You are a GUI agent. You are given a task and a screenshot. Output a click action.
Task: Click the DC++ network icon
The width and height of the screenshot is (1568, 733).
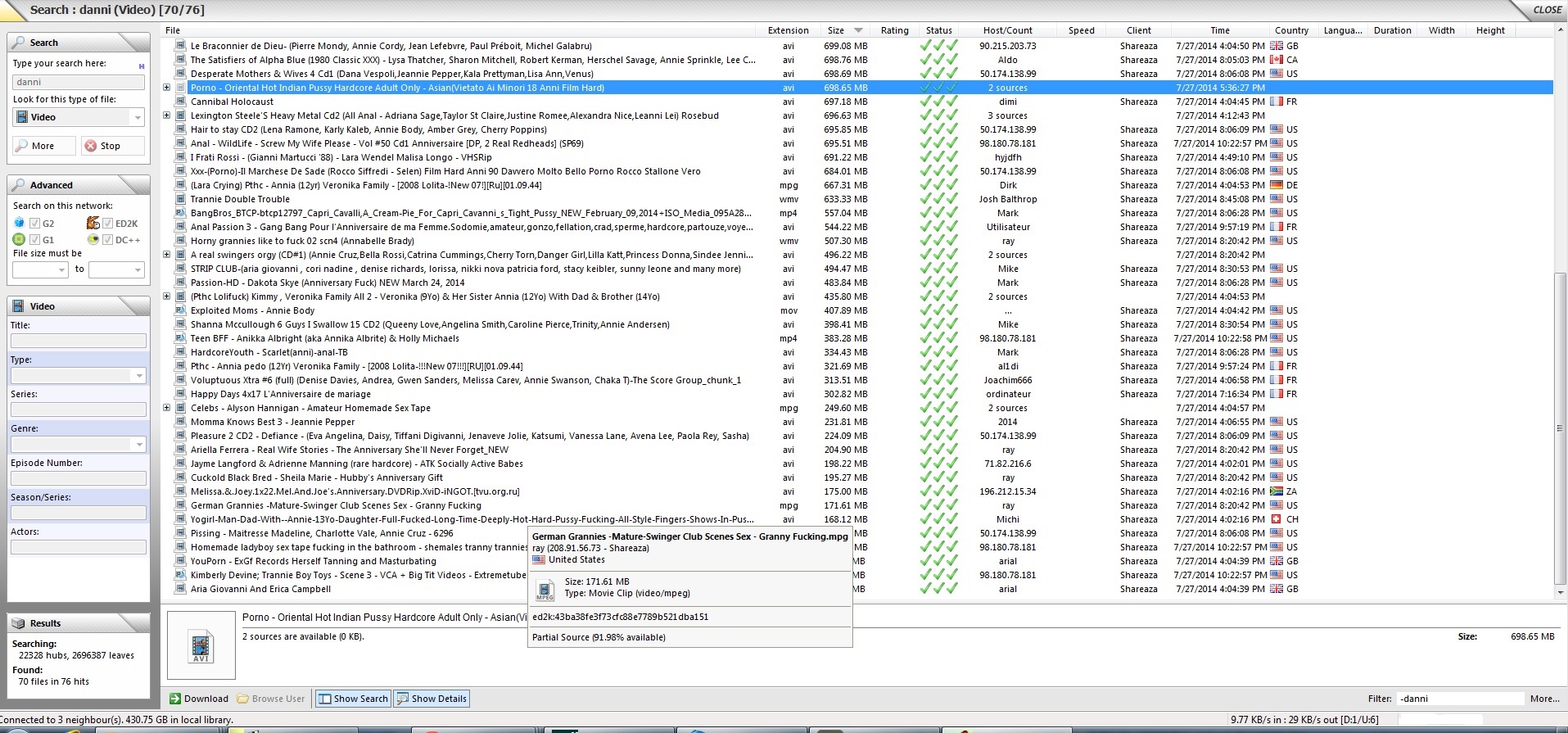(x=93, y=240)
